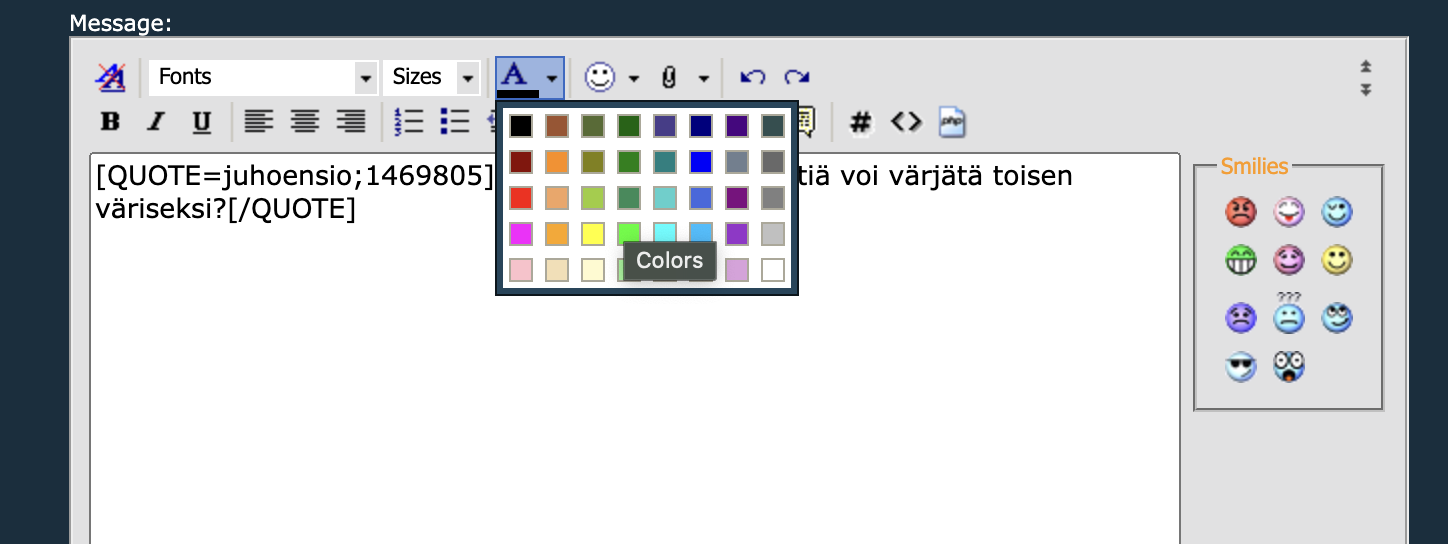This screenshot has height=544, width=1448.
Task: Pick the black color swatch
Action: [520, 126]
